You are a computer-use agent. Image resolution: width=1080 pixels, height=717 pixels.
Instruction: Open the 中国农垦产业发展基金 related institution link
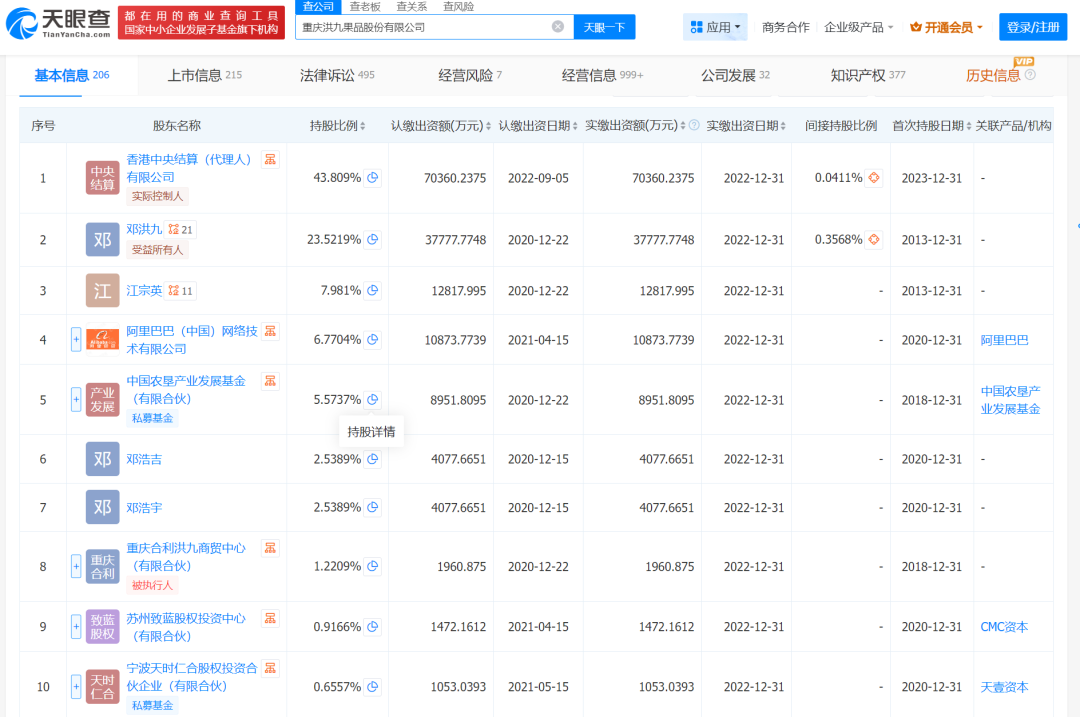(x=1010, y=400)
